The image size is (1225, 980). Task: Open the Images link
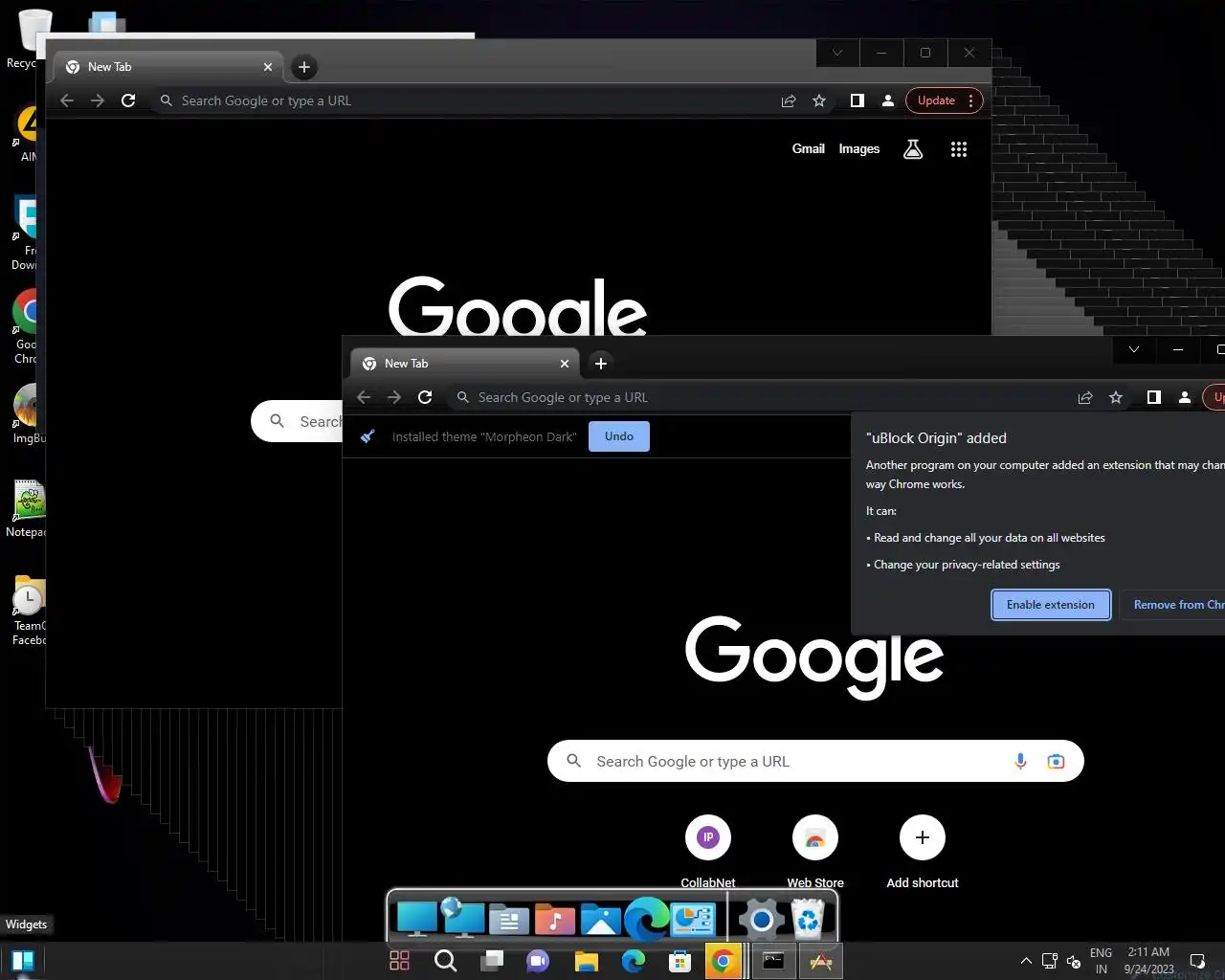tap(859, 148)
